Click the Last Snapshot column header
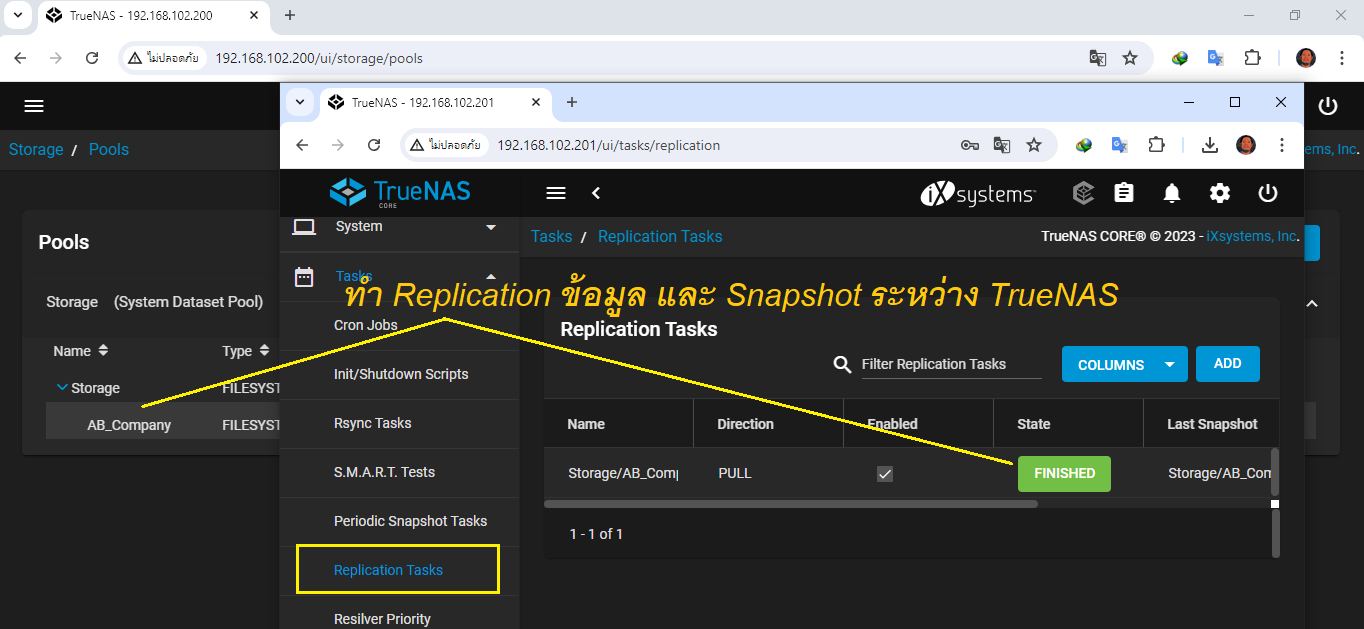 click(1212, 424)
